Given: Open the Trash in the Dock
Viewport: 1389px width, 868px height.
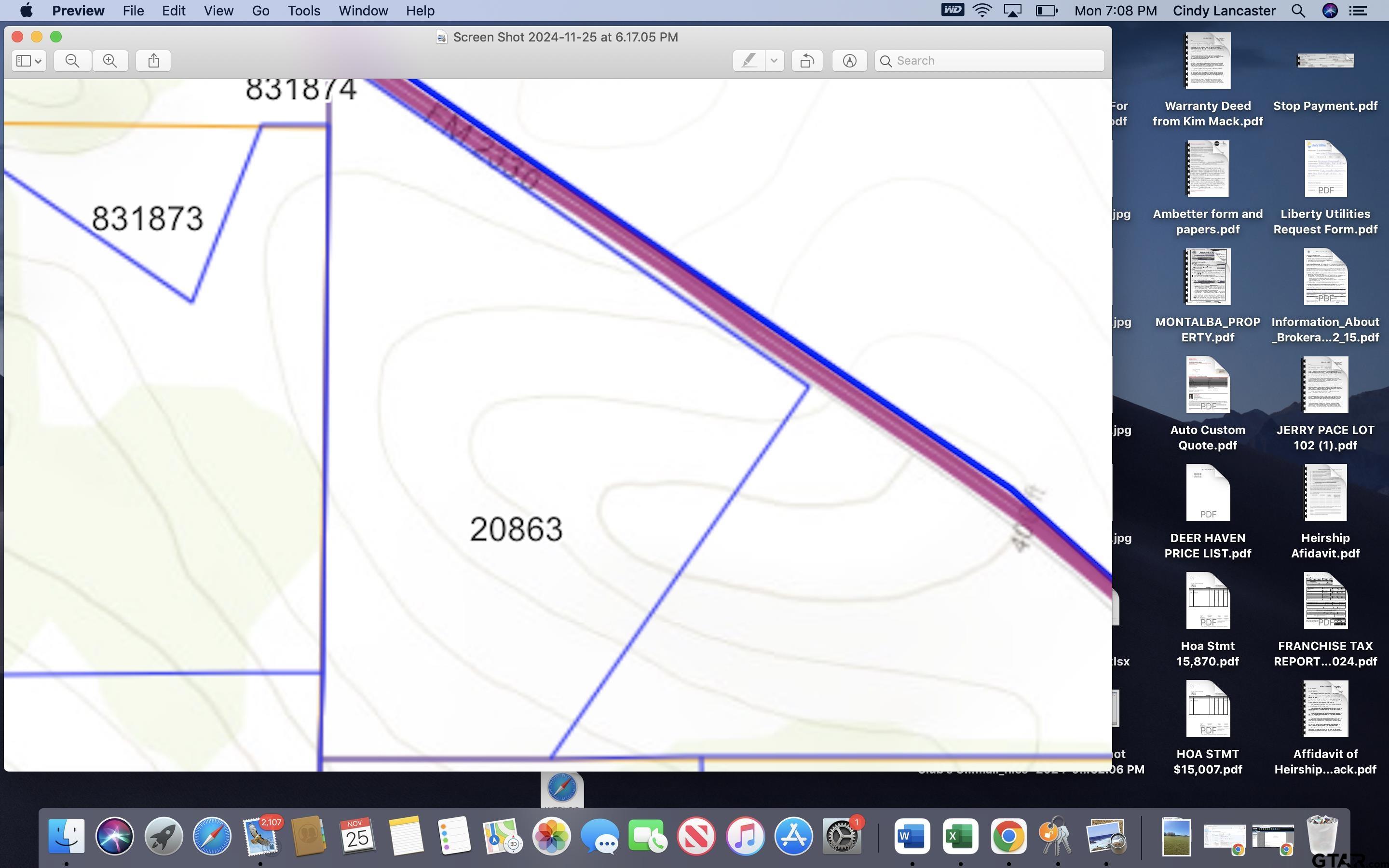Looking at the screenshot, I should tap(1322, 836).
